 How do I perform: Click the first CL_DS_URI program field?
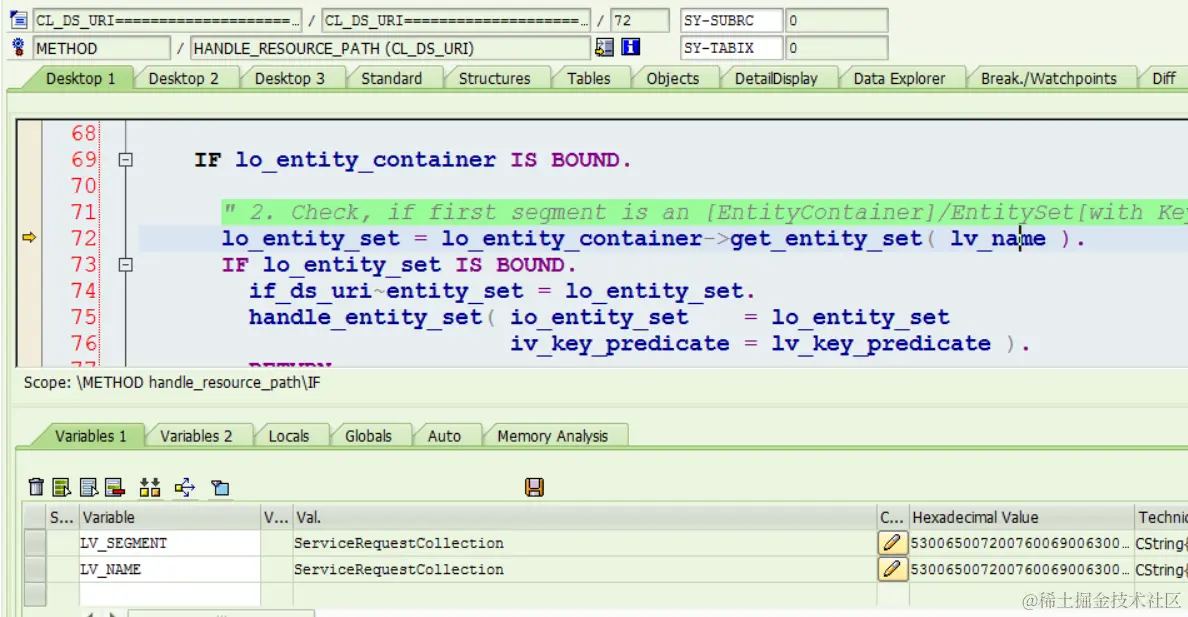point(167,20)
